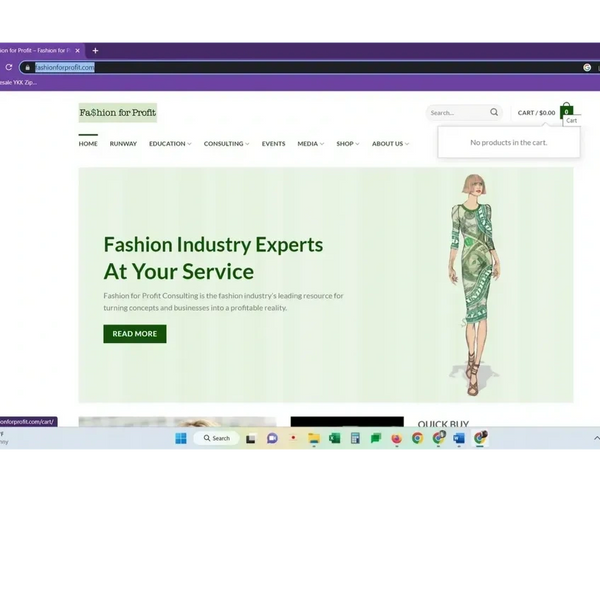The image size is (600, 600).
Task: Click the site Search field
Action: coord(457,112)
